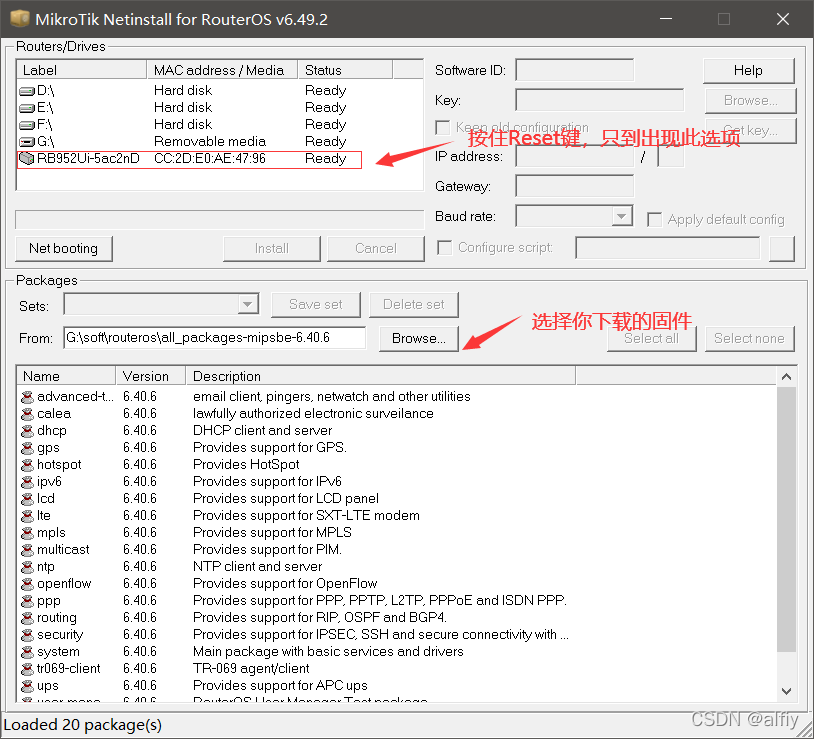Screen dimensions: 814x739
Task: Click the dhcp package icon
Action: click(x=27, y=431)
